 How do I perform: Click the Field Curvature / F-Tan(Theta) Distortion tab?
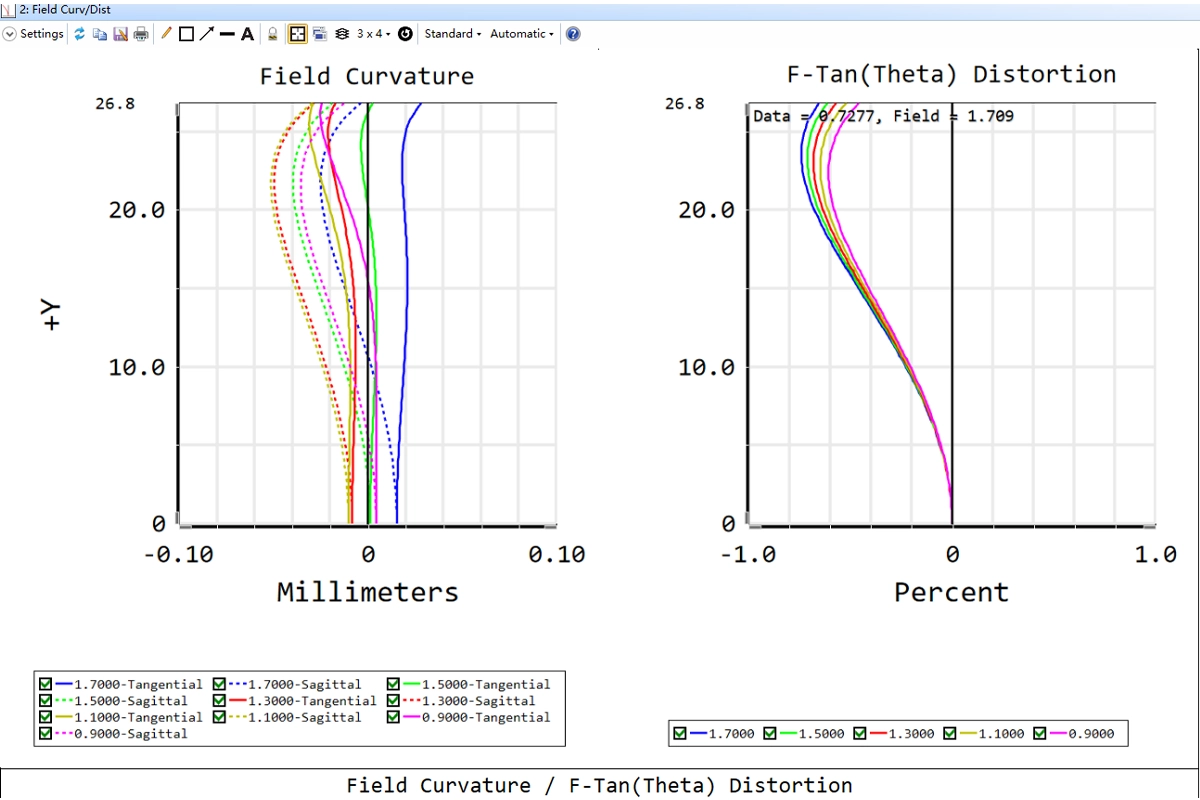point(599,785)
